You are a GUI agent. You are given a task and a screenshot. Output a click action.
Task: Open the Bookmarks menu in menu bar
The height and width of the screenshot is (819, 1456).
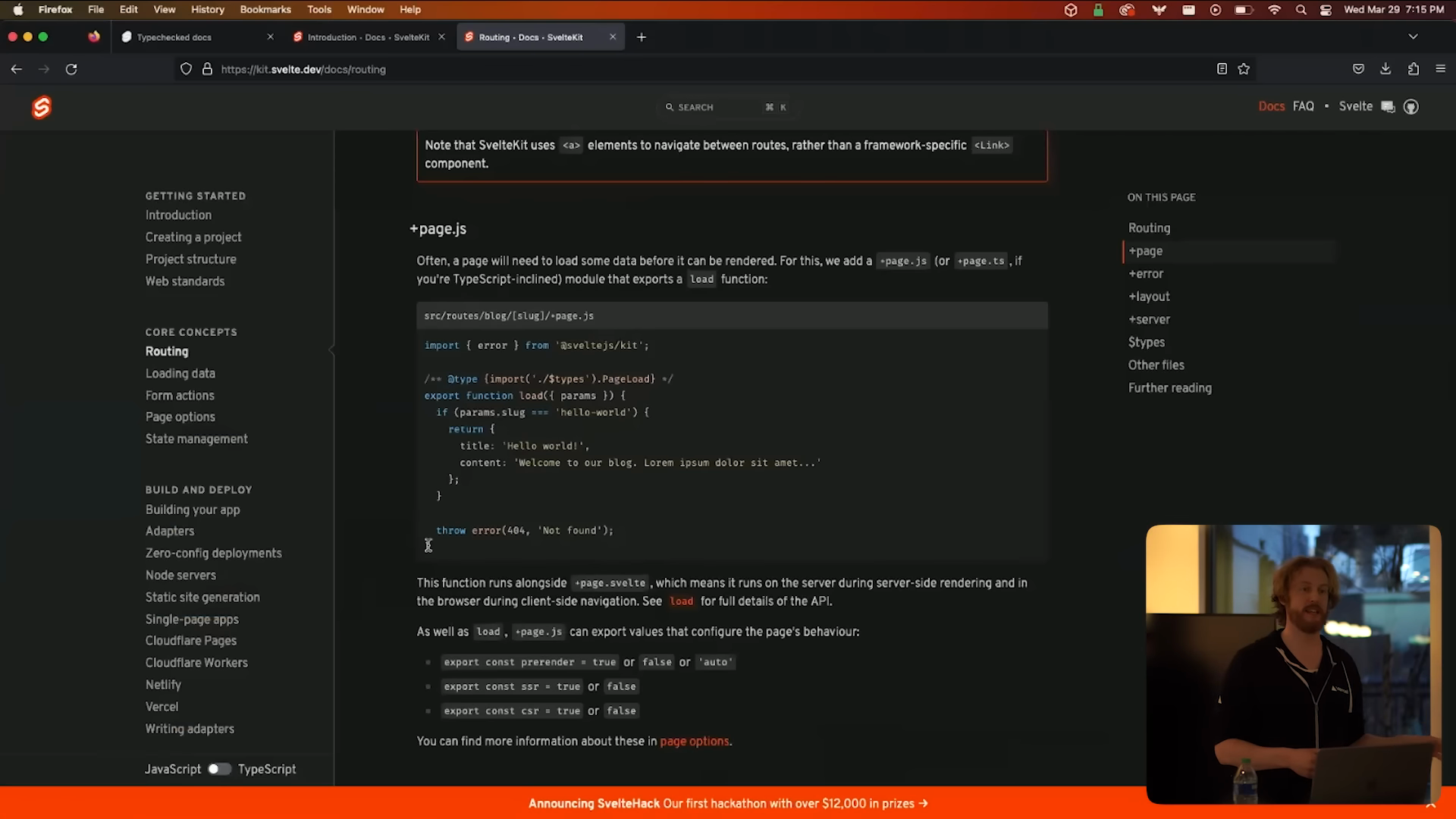tap(265, 9)
